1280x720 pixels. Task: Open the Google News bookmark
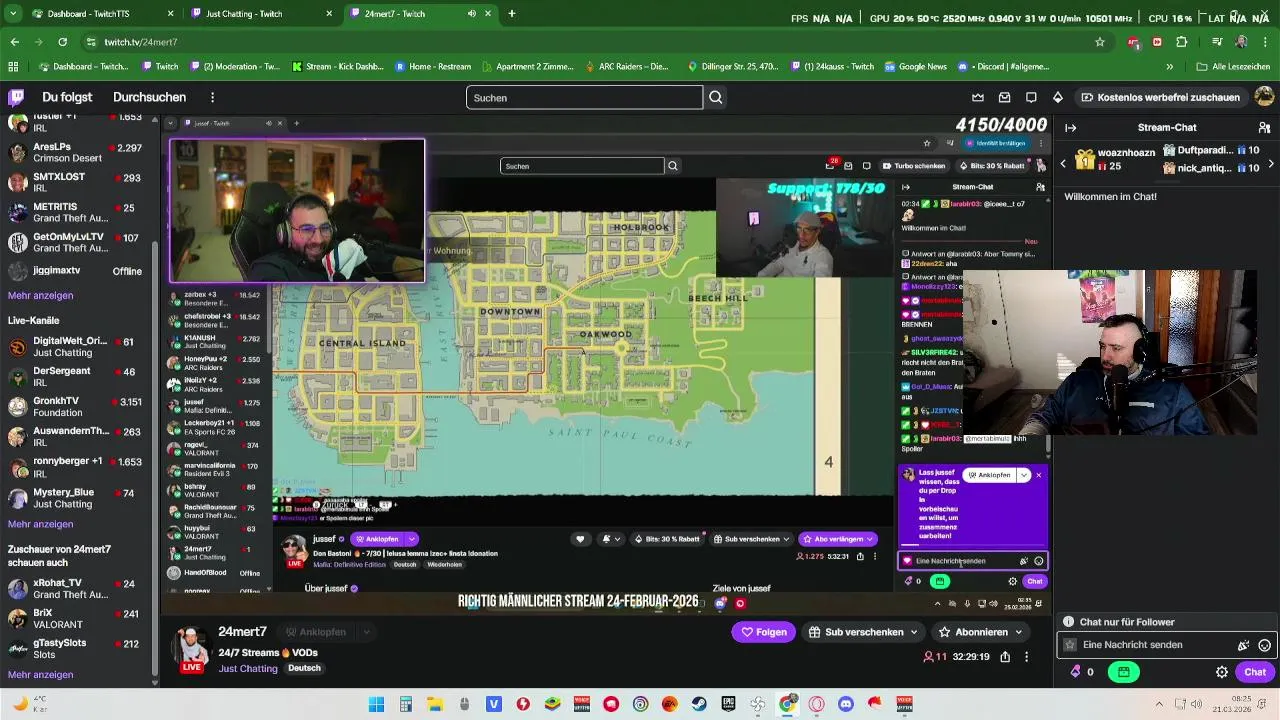tap(915, 67)
